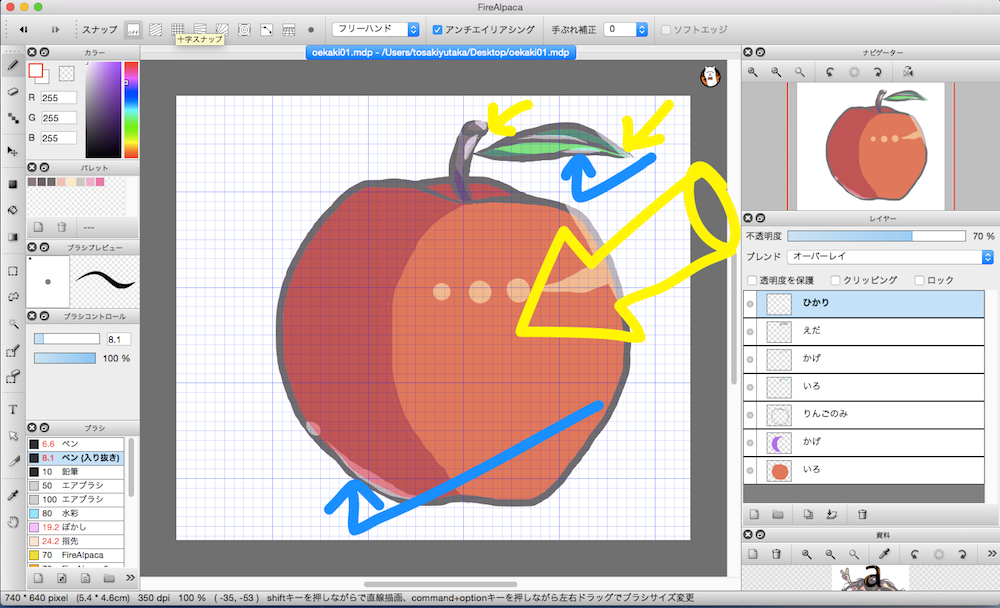Create a new layer folder

coord(778,514)
